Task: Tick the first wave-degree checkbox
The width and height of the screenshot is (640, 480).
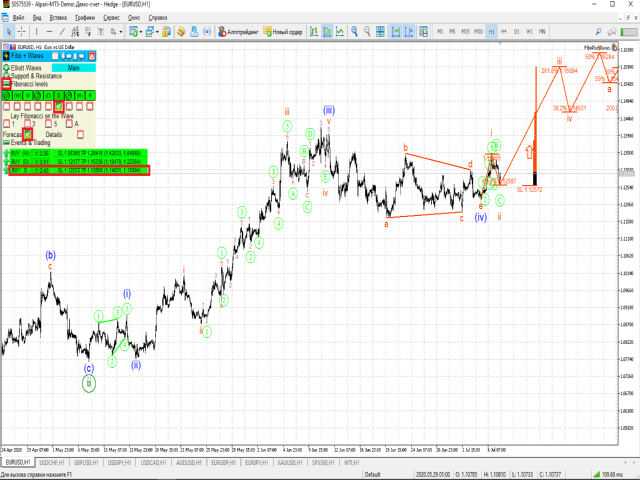Action: [x=7, y=106]
